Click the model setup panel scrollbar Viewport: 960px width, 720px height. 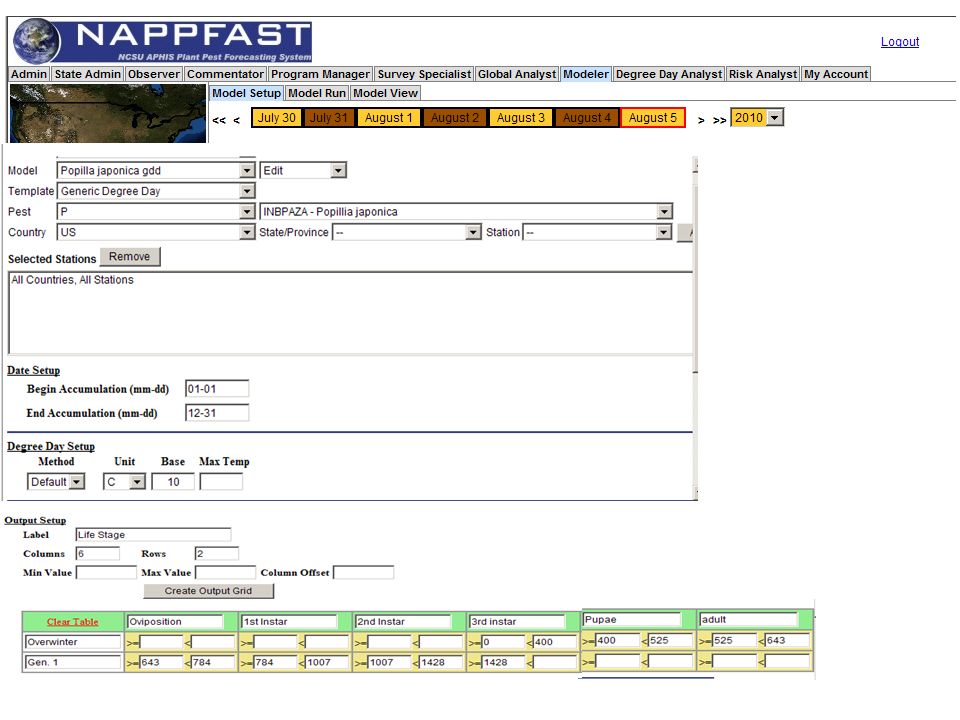(695, 328)
